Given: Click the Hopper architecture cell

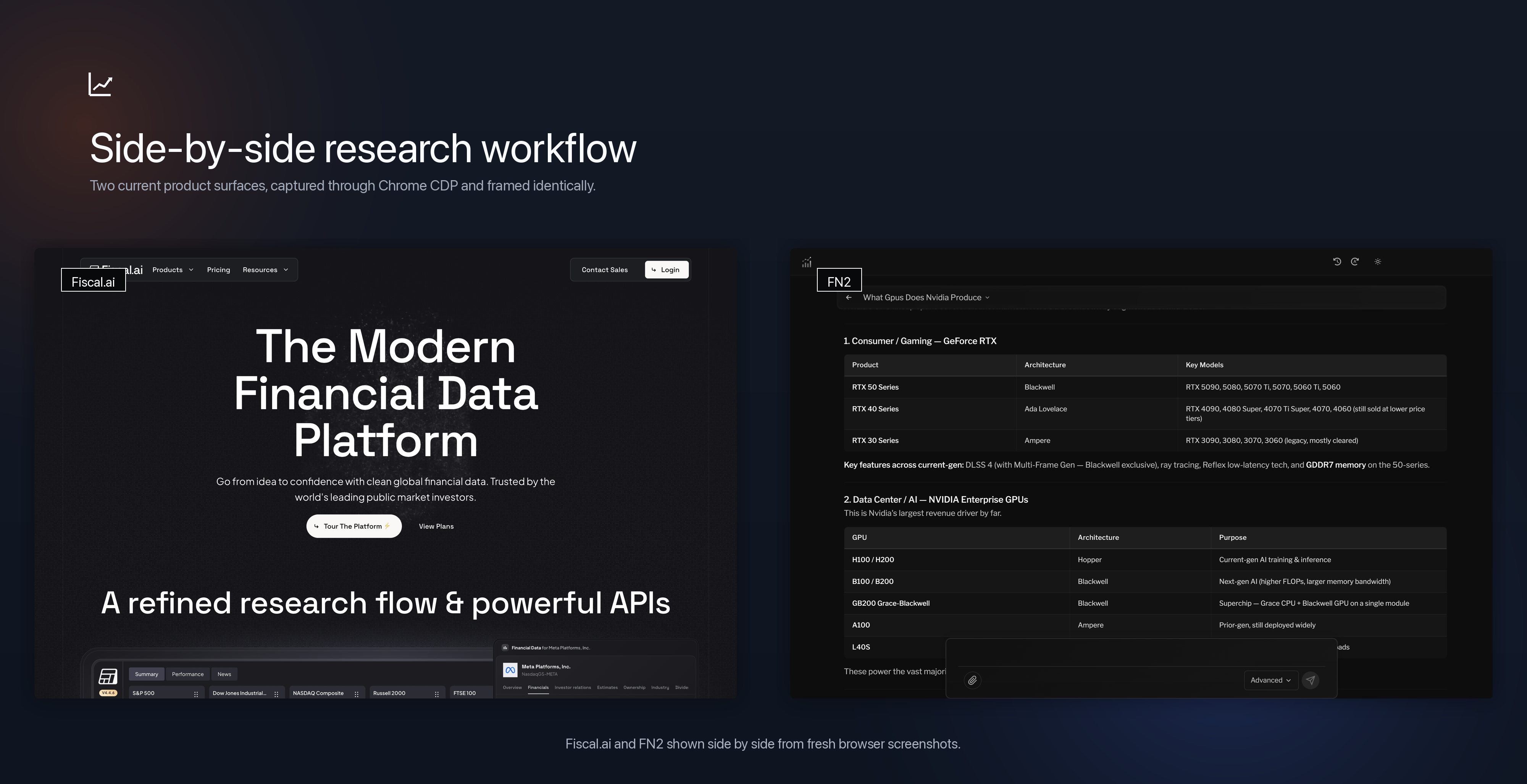Looking at the screenshot, I should click(x=1090, y=560).
